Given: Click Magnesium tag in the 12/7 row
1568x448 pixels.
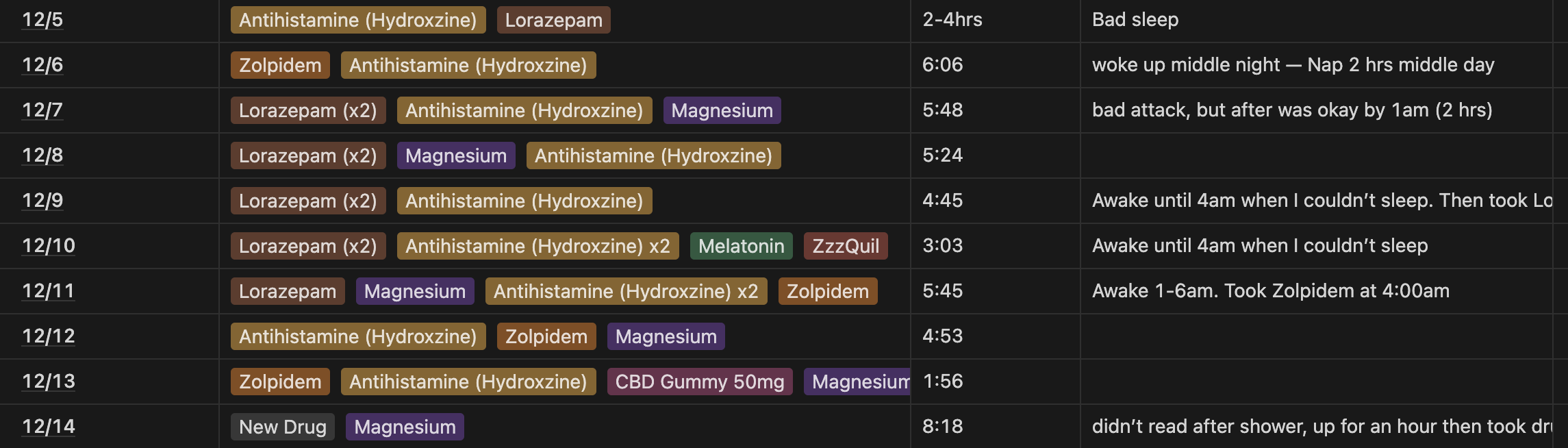Looking at the screenshot, I should click(x=722, y=110).
